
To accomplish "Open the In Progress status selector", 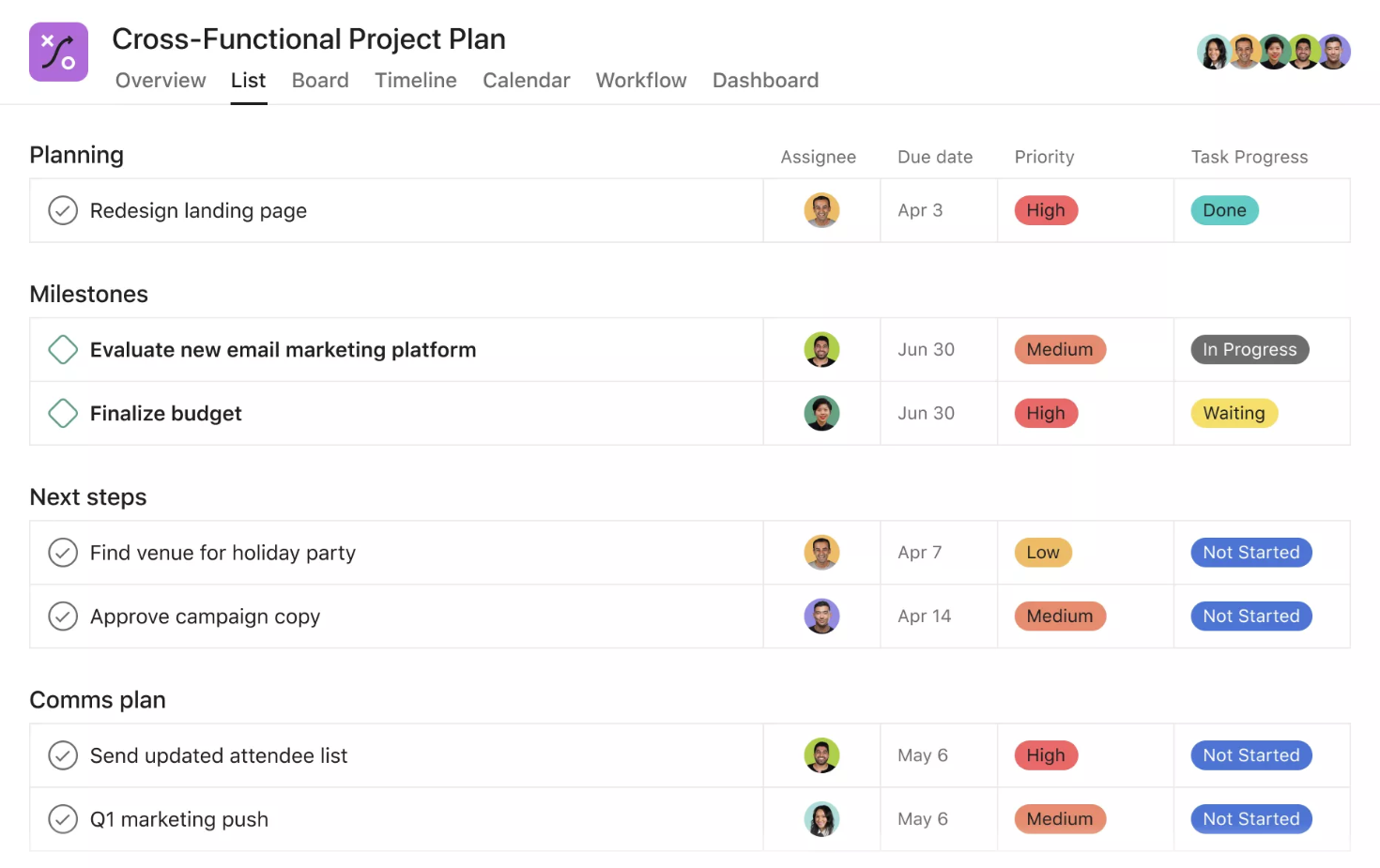I will 1250,349.
